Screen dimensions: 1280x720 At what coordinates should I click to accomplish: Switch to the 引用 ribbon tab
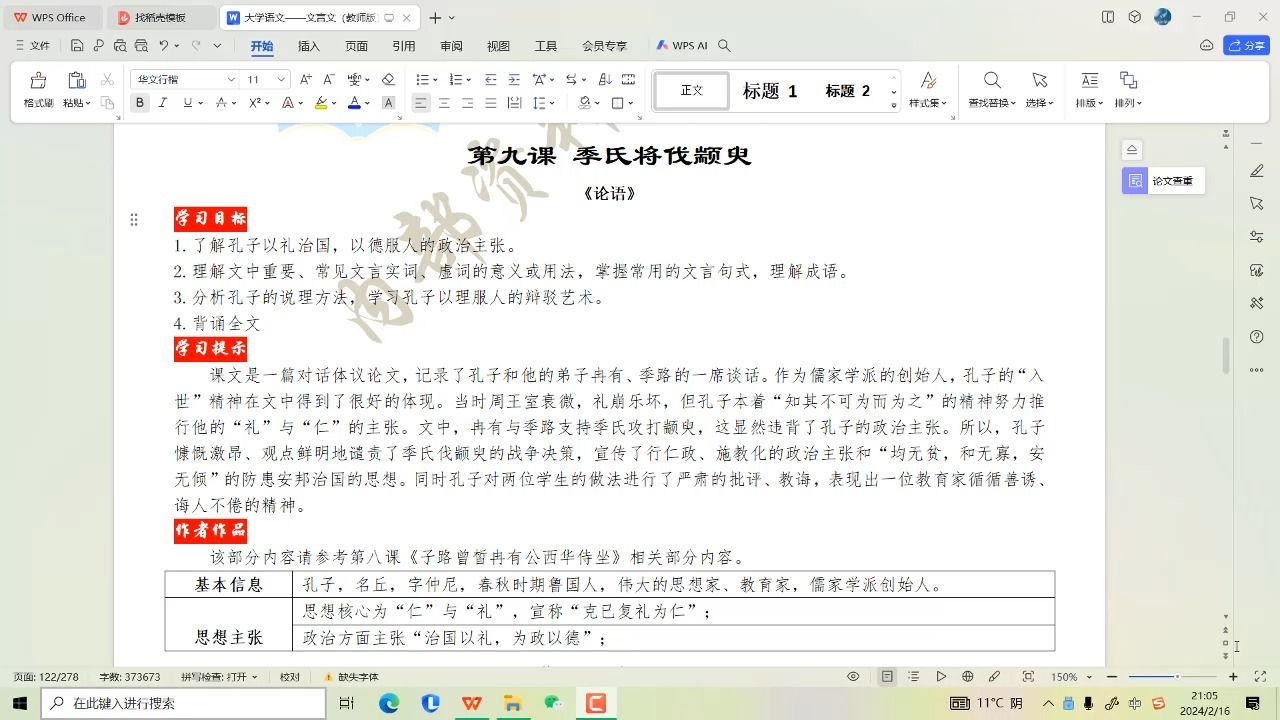tap(404, 46)
